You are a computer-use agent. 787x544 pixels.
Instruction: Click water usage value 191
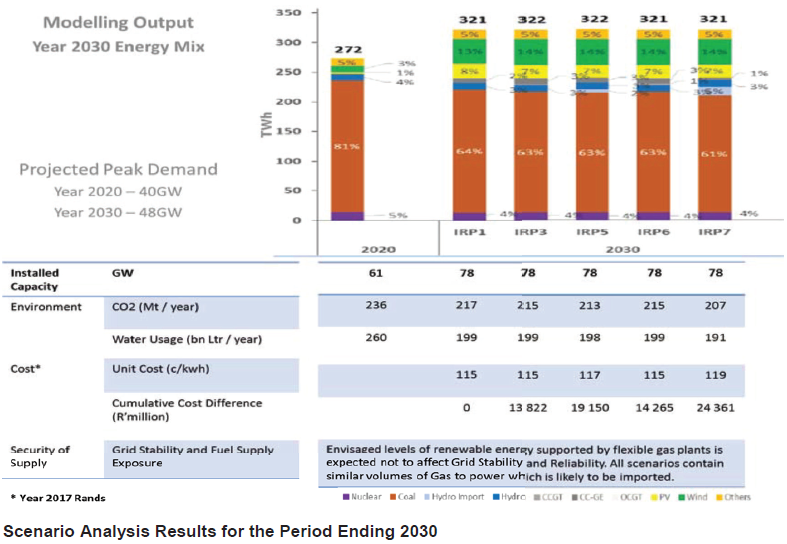(x=715, y=338)
